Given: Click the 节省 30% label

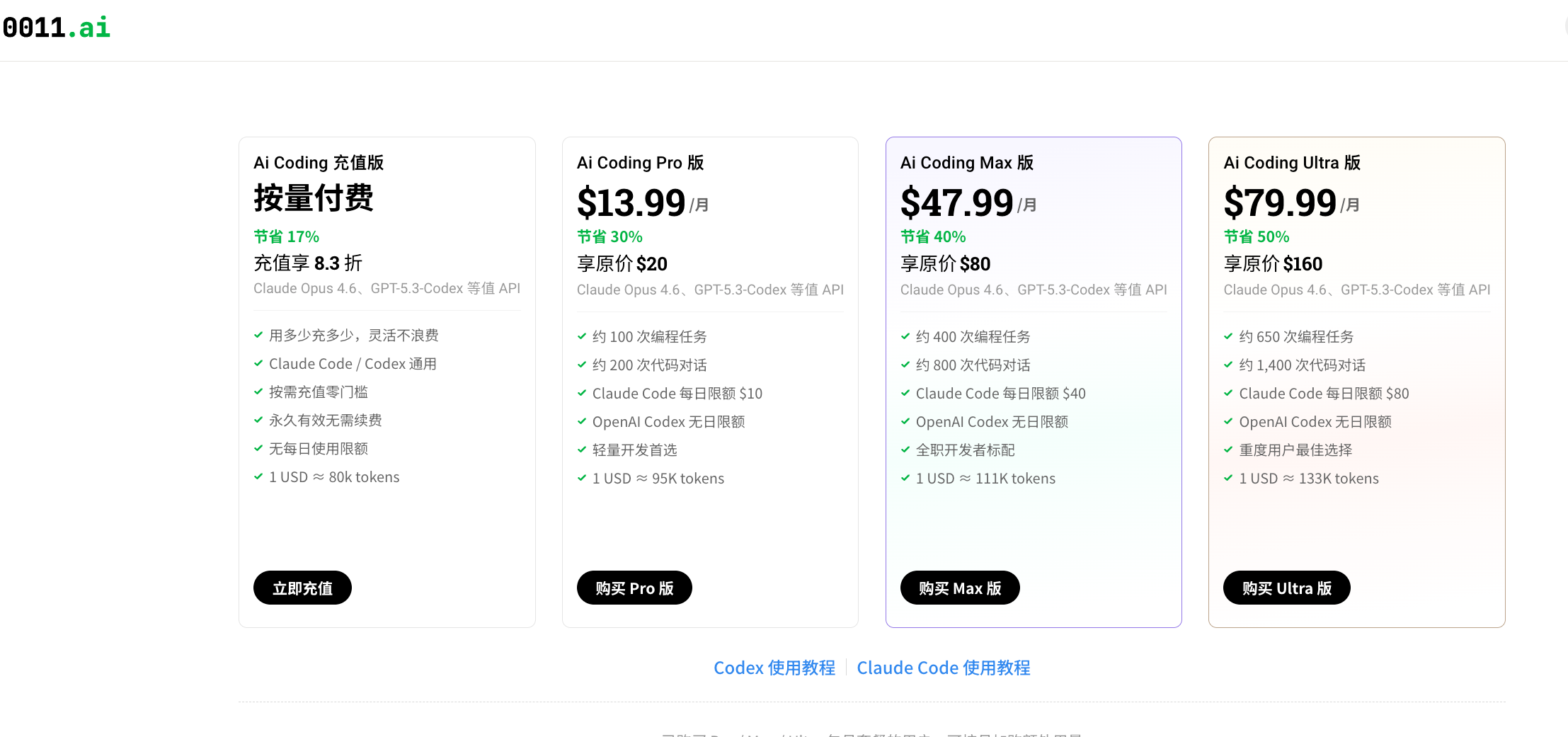Looking at the screenshot, I should [x=610, y=236].
